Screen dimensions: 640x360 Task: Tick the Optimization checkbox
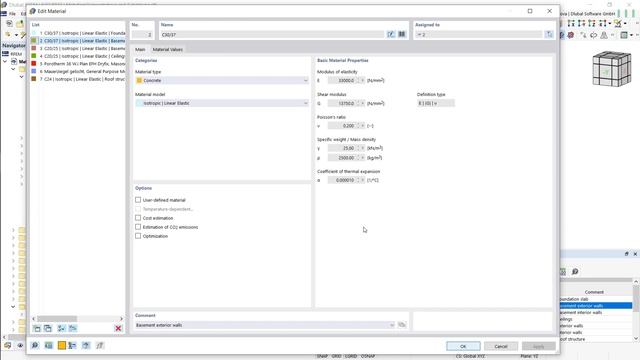[x=138, y=236]
